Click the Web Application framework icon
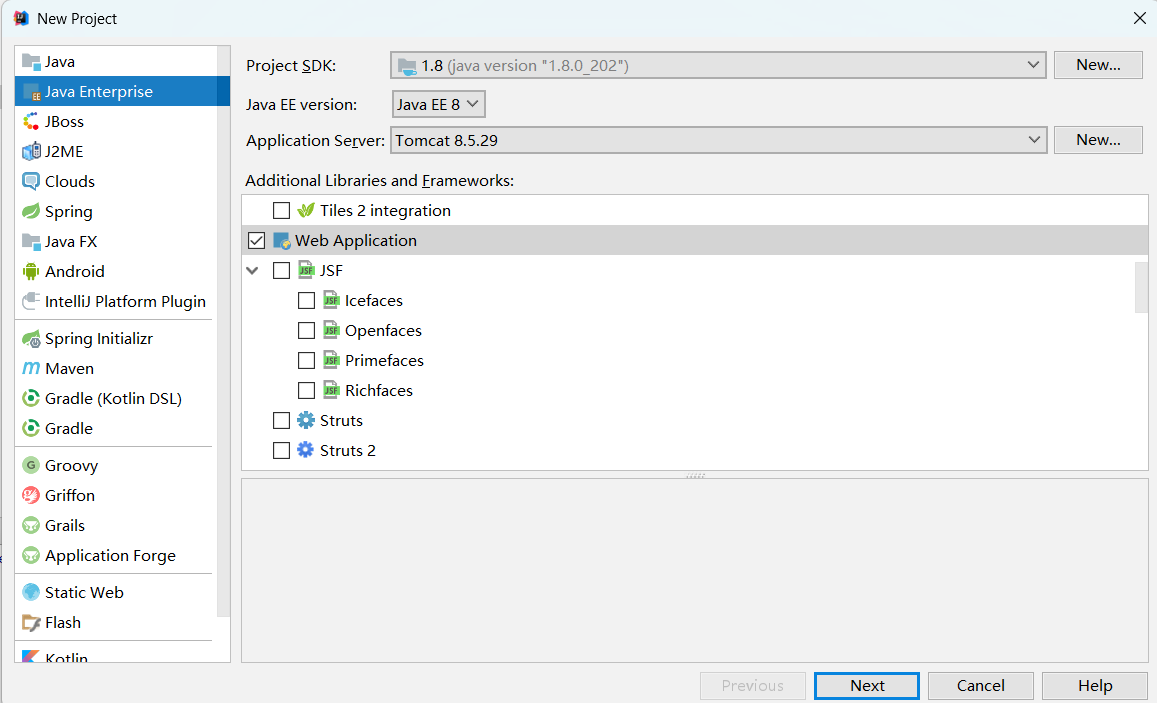1157x703 pixels. pyautogui.click(x=281, y=240)
